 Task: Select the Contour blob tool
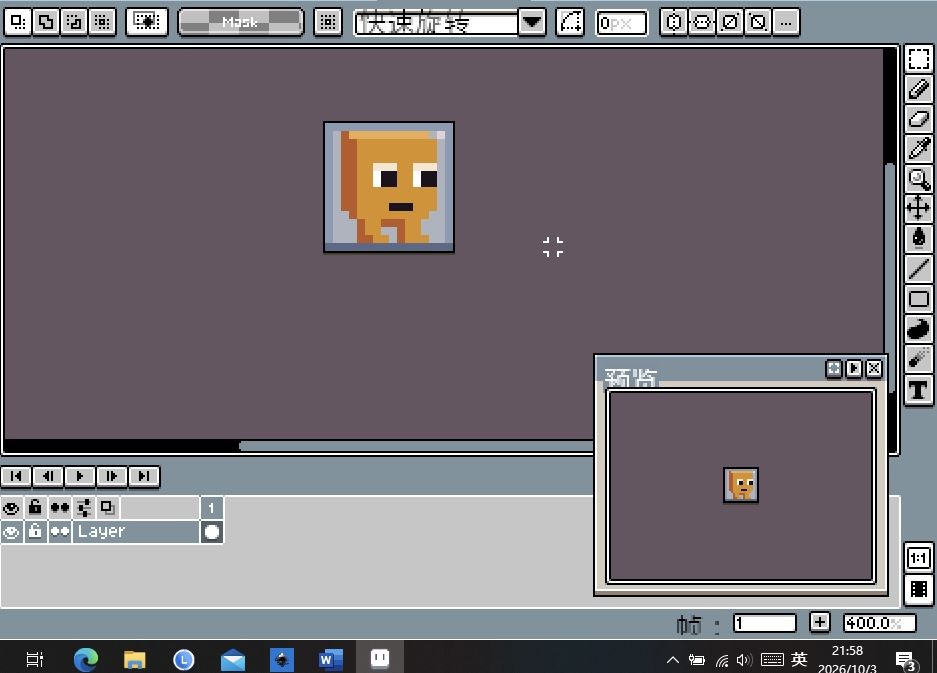click(918, 329)
